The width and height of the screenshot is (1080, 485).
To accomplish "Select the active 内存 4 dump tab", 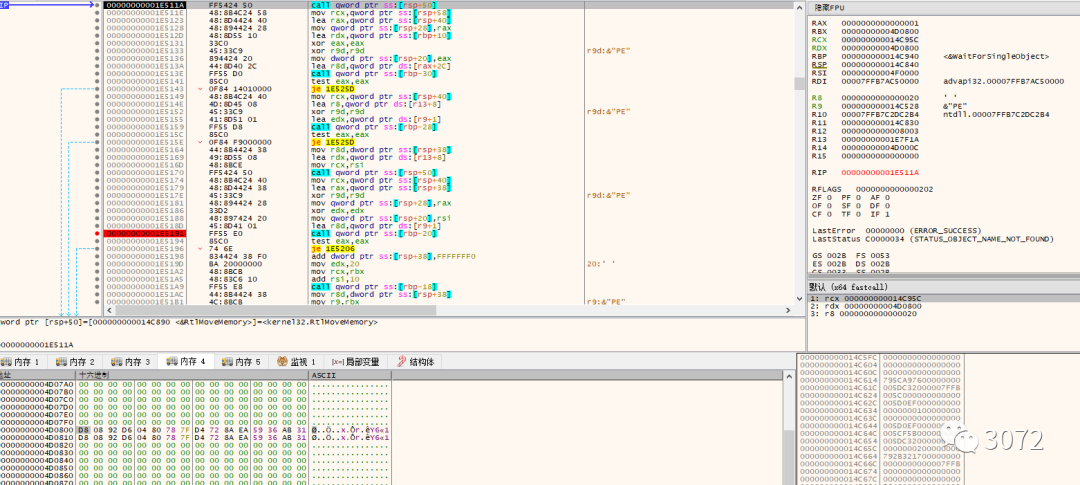I will point(185,362).
